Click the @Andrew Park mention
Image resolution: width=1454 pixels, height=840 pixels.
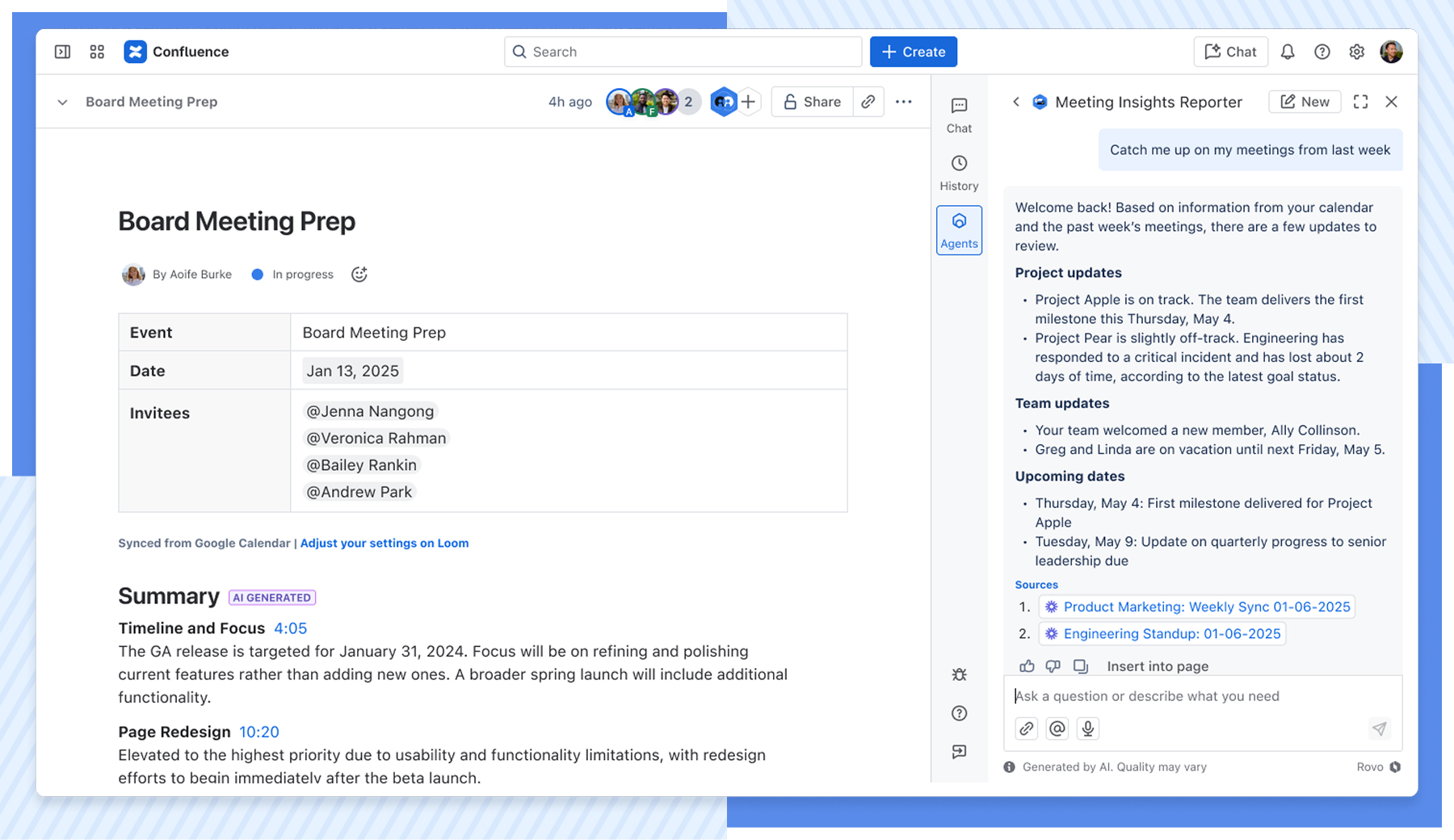click(359, 492)
